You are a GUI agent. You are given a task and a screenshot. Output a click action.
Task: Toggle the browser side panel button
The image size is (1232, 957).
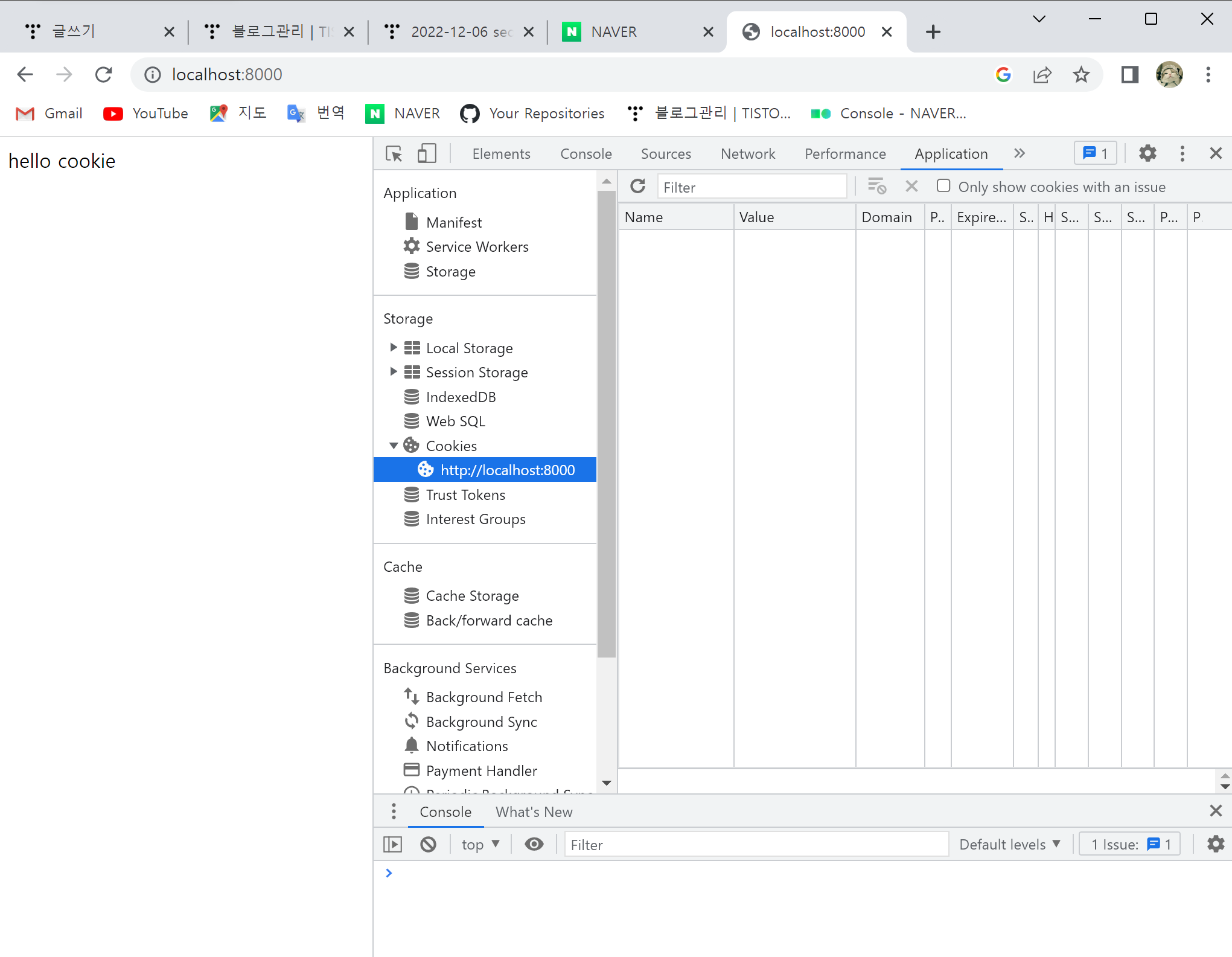coord(1129,75)
